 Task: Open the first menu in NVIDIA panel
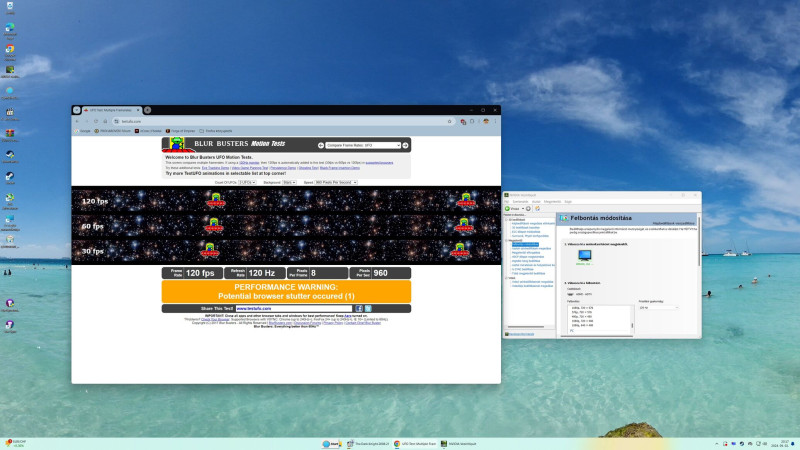click(x=506, y=202)
